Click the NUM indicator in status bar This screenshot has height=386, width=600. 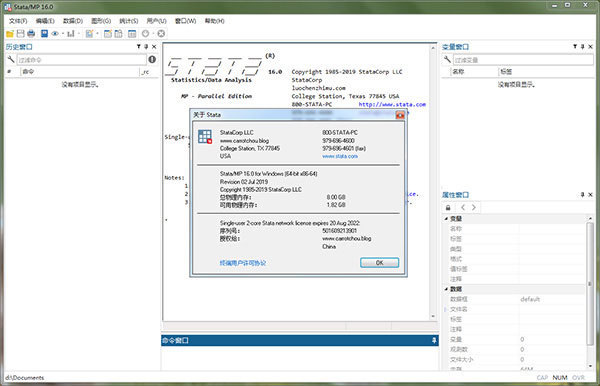click(x=560, y=378)
